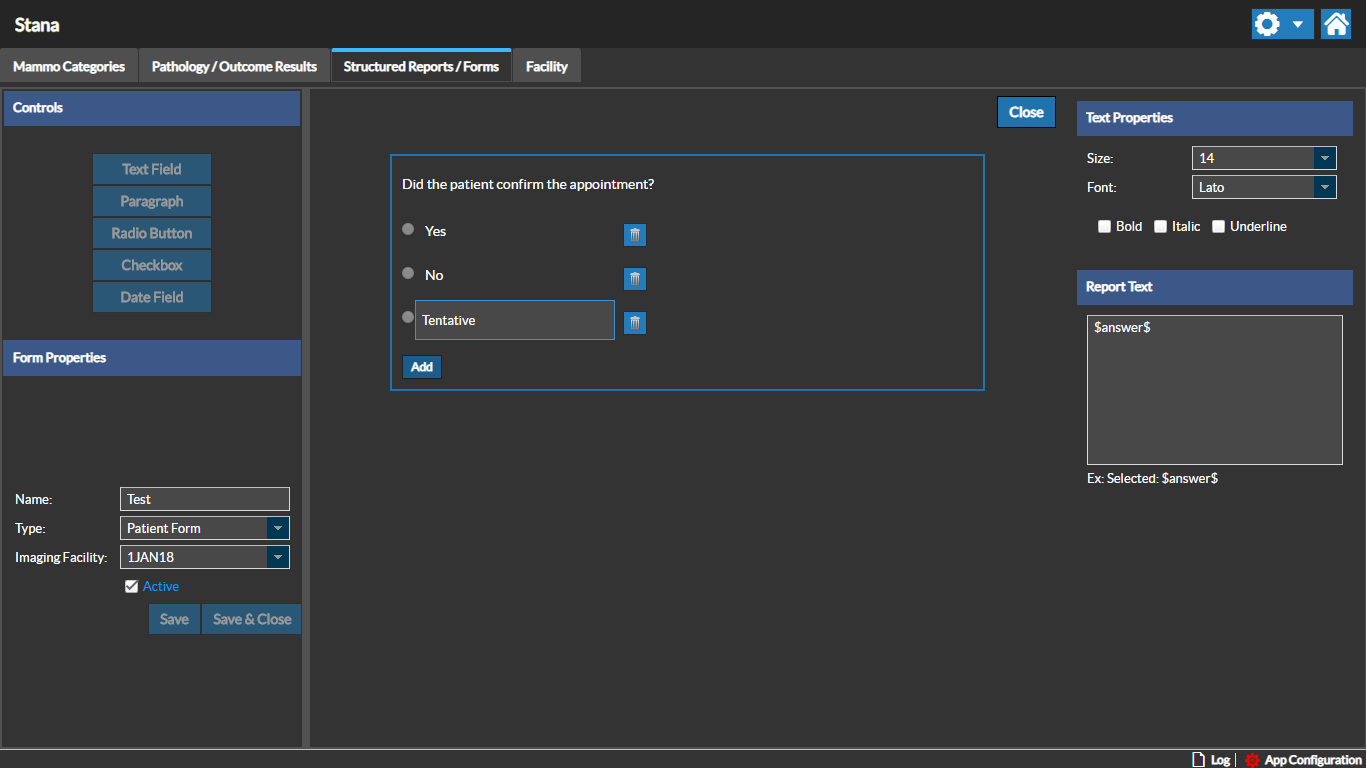Open the Facility tab
Image resolution: width=1366 pixels, height=768 pixels.
(x=547, y=67)
